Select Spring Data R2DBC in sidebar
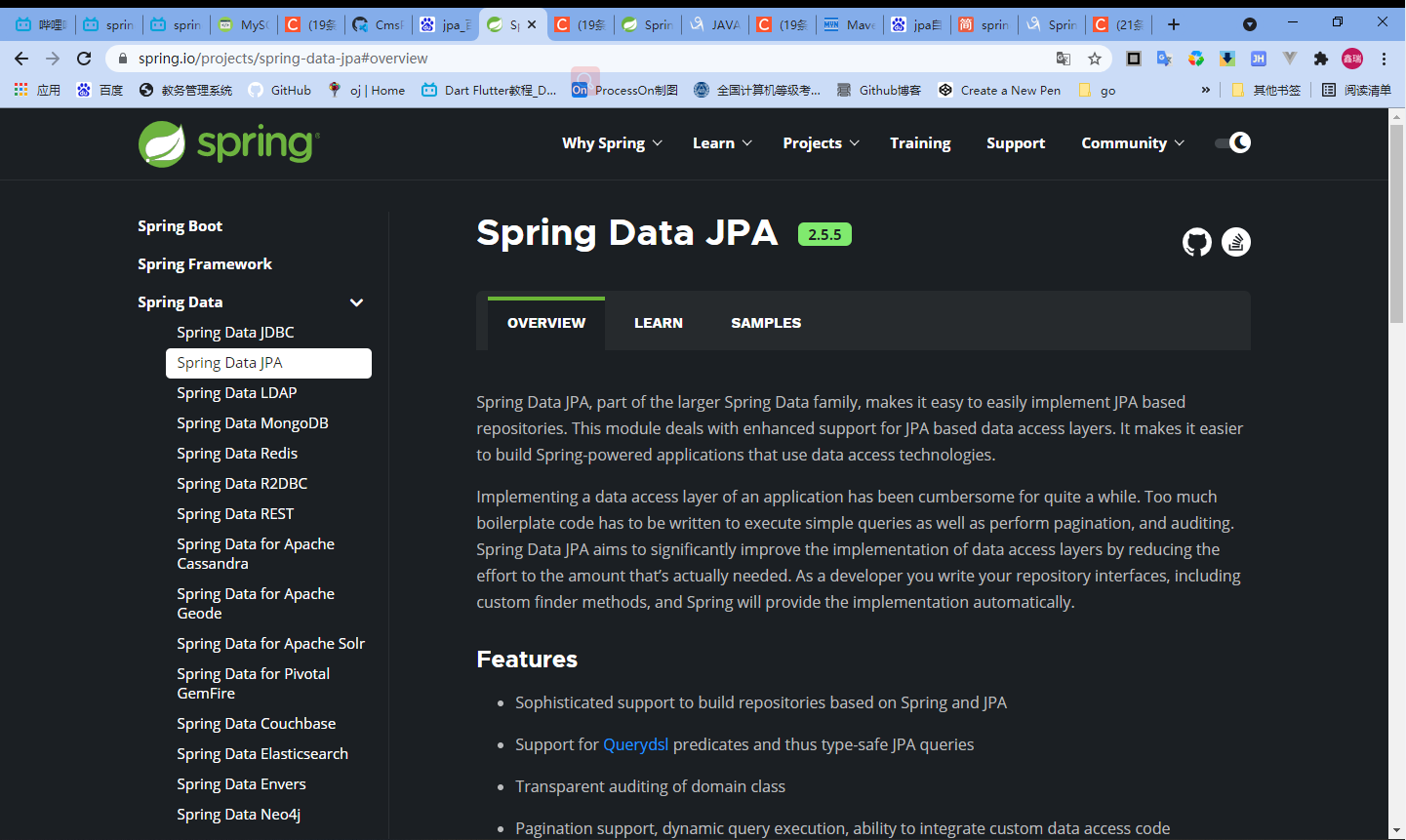Viewport: 1406px width, 840px height. (x=242, y=483)
